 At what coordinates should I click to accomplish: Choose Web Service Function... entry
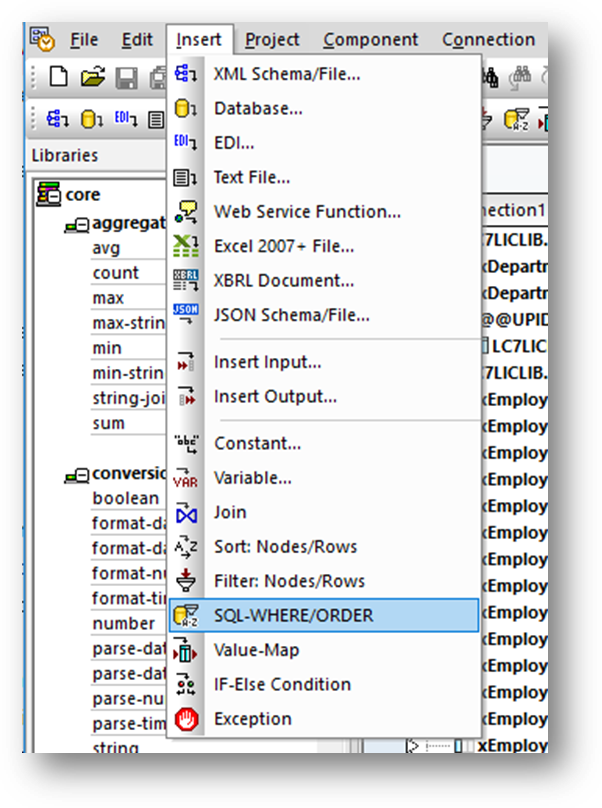pyautogui.click(x=324, y=212)
